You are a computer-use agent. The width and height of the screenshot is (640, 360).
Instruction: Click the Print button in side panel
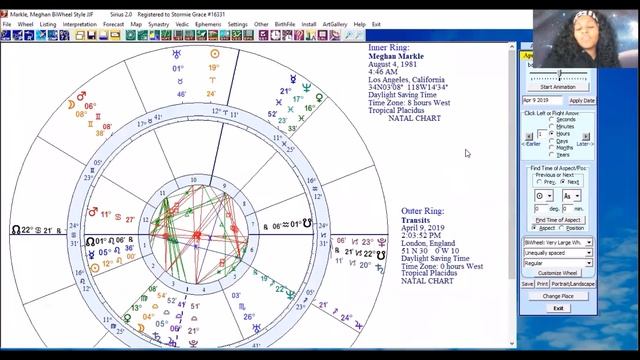point(542,284)
